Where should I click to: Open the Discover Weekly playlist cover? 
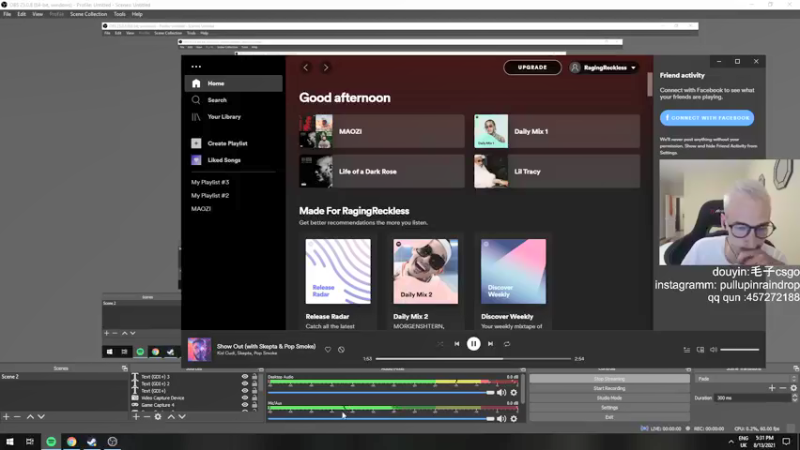click(513, 271)
